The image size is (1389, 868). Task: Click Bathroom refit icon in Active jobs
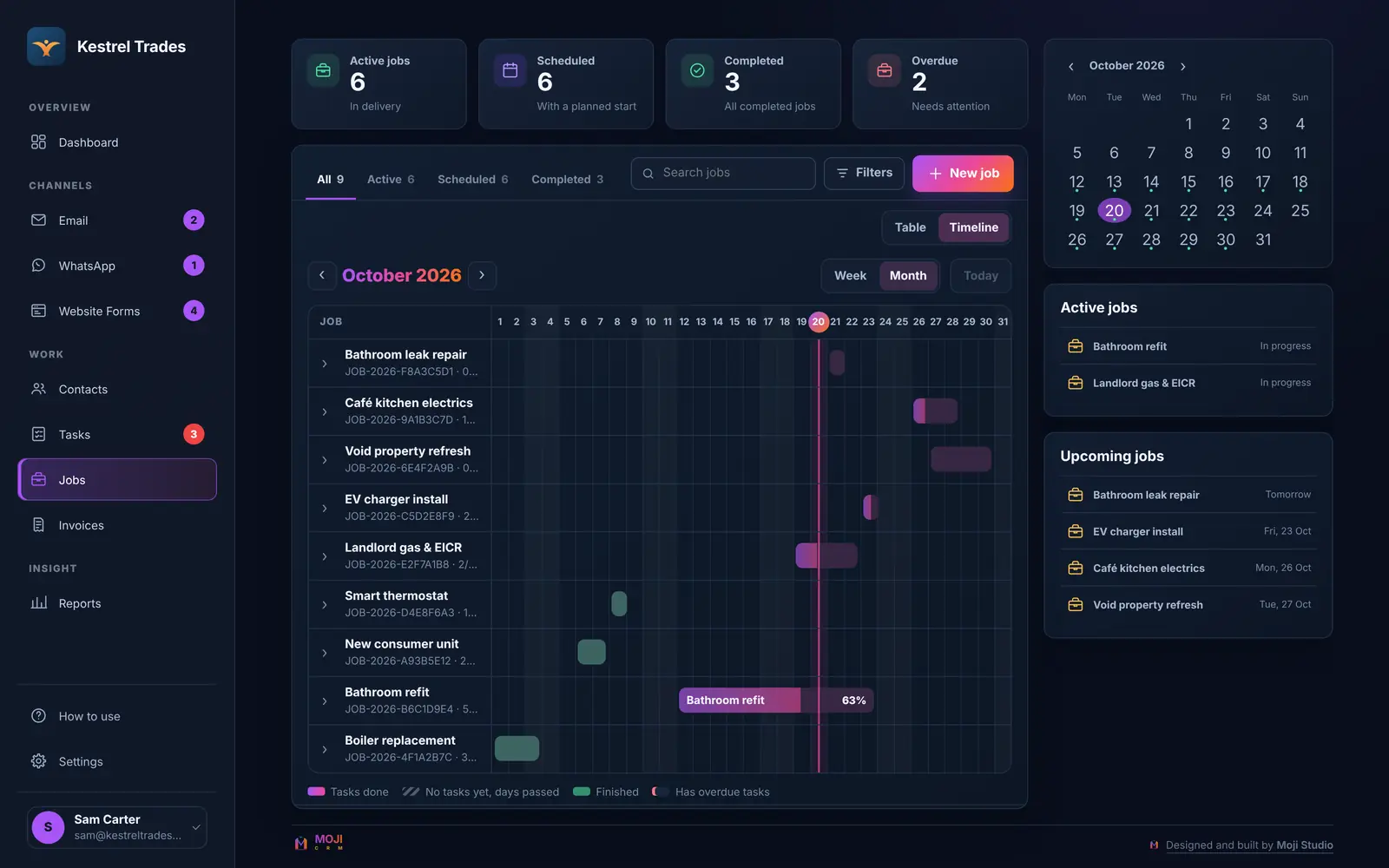coord(1076,346)
